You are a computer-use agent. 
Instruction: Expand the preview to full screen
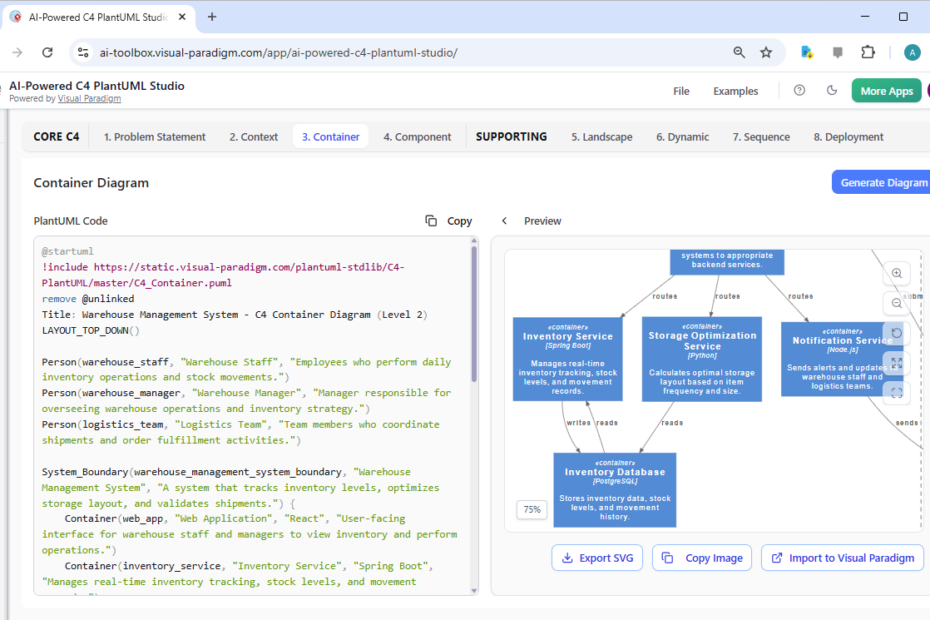pyautogui.click(x=897, y=363)
